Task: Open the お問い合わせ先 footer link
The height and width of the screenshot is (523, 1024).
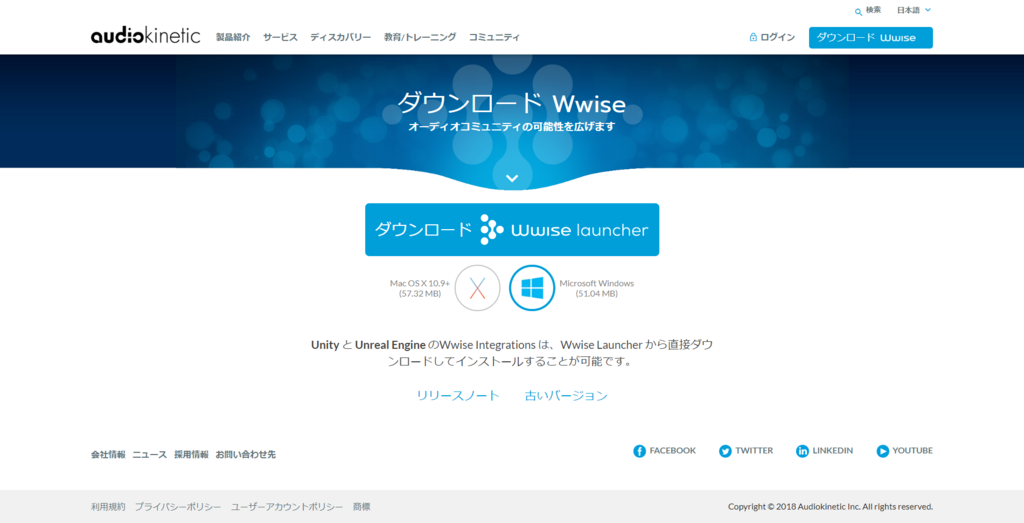Action: pos(246,454)
